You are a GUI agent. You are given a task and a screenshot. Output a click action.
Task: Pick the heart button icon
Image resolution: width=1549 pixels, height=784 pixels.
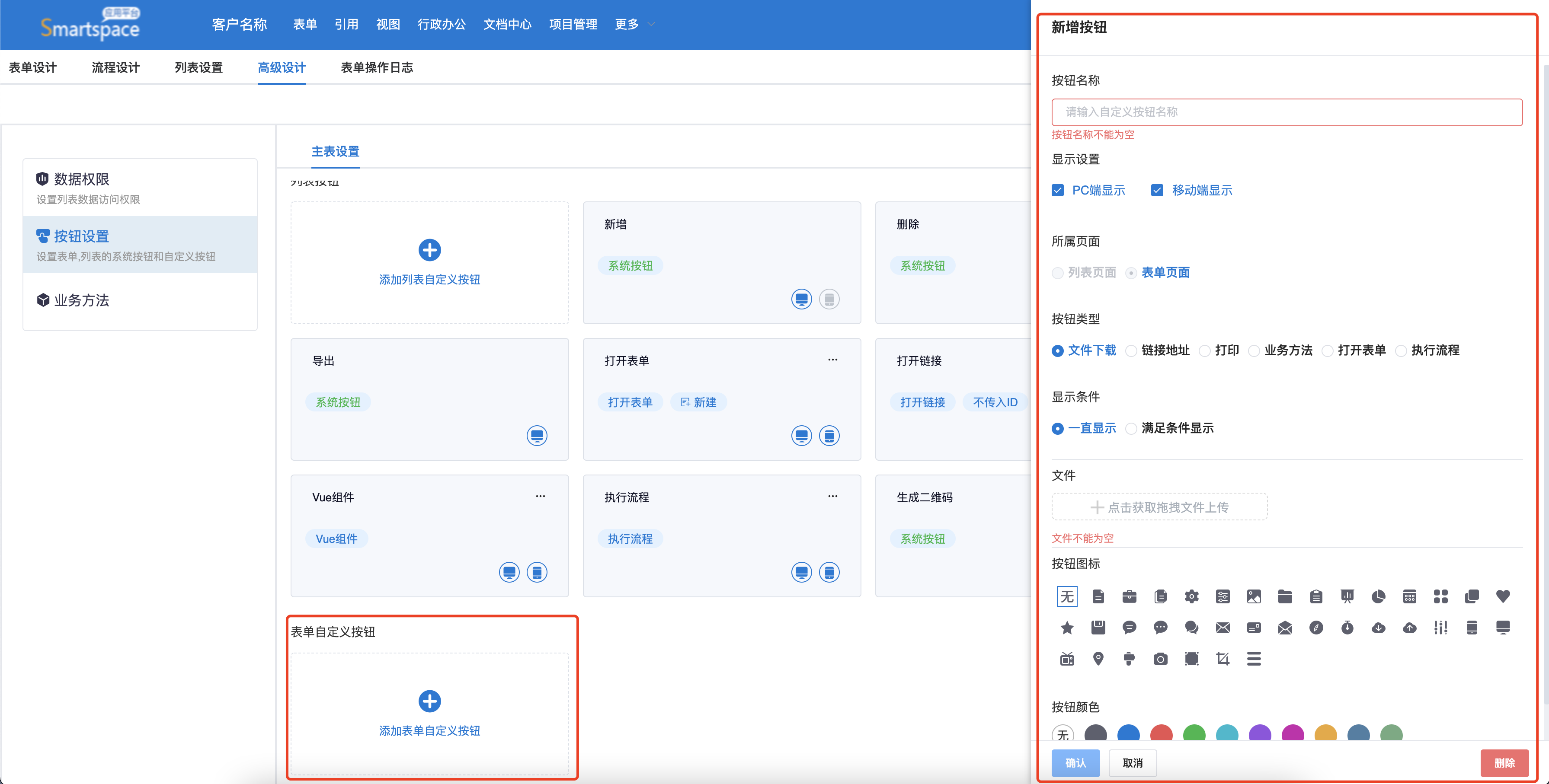pos(1503,596)
